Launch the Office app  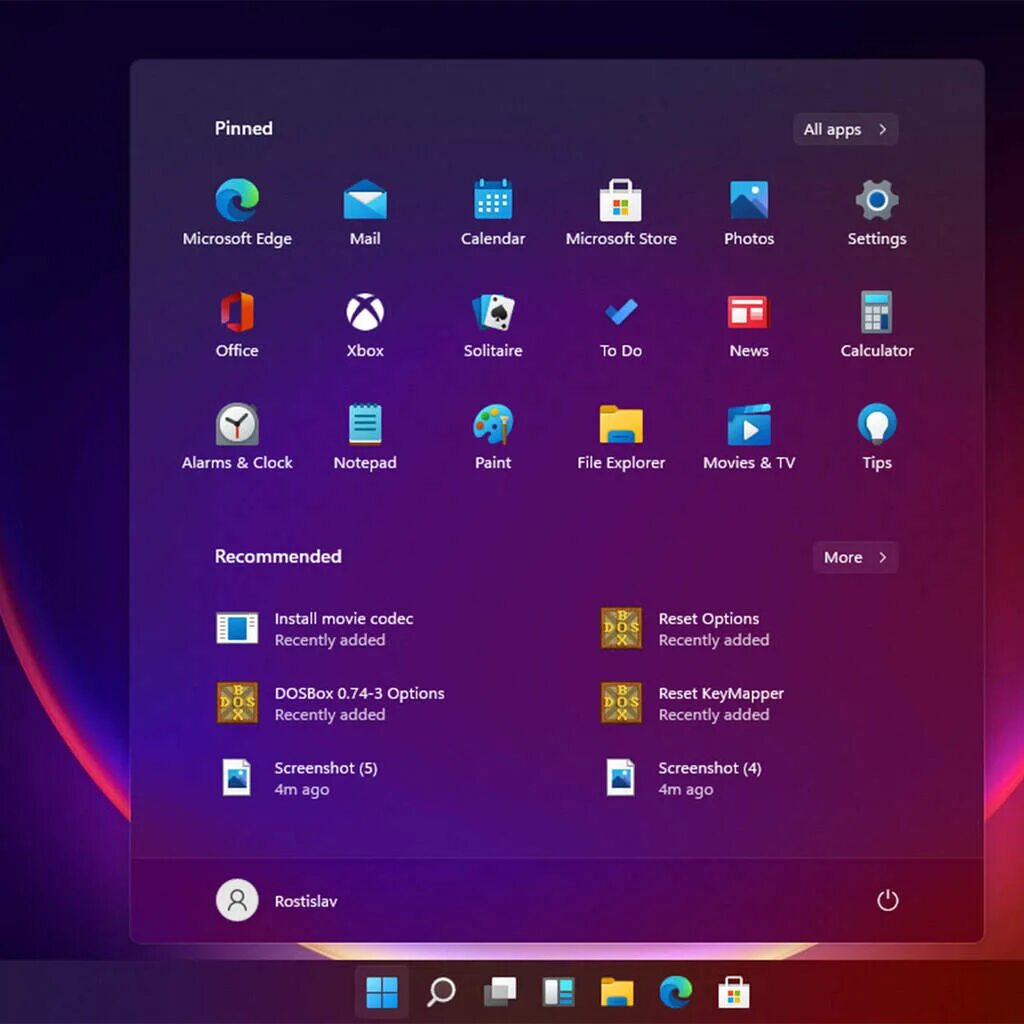tap(237, 325)
